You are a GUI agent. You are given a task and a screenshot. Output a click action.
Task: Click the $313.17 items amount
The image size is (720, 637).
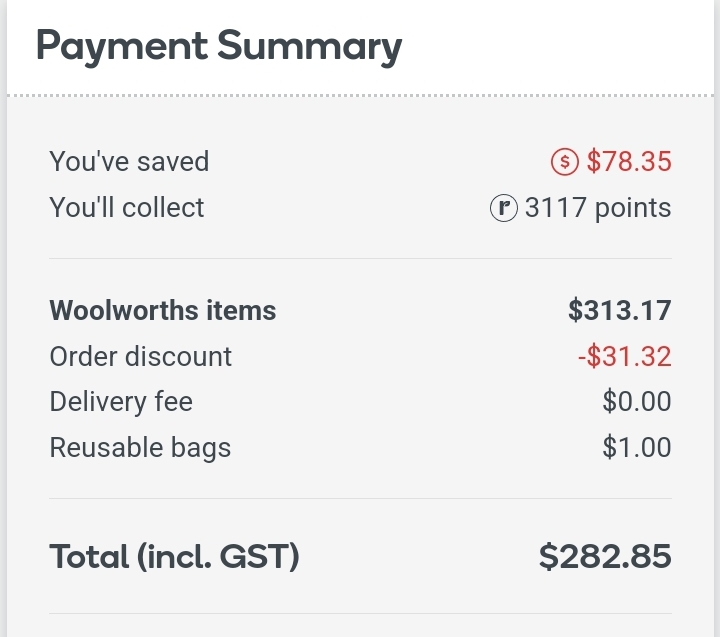point(620,310)
